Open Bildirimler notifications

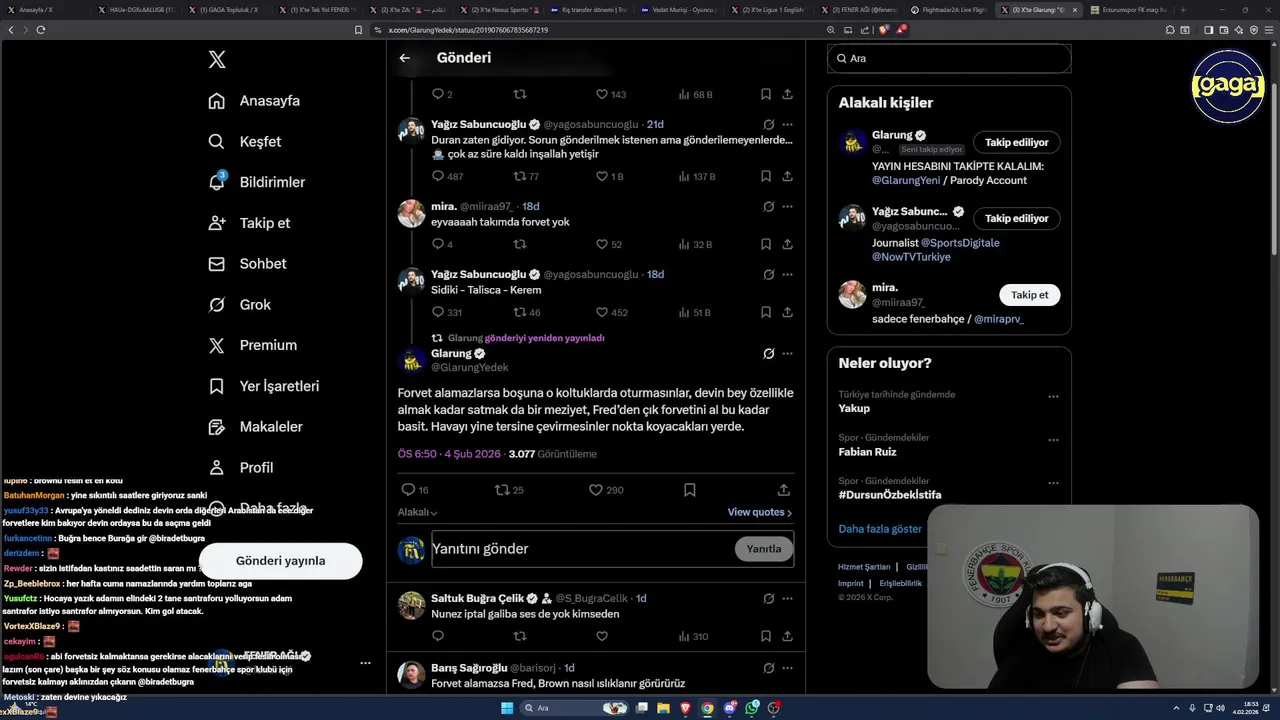pyautogui.click(x=256, y=182)
